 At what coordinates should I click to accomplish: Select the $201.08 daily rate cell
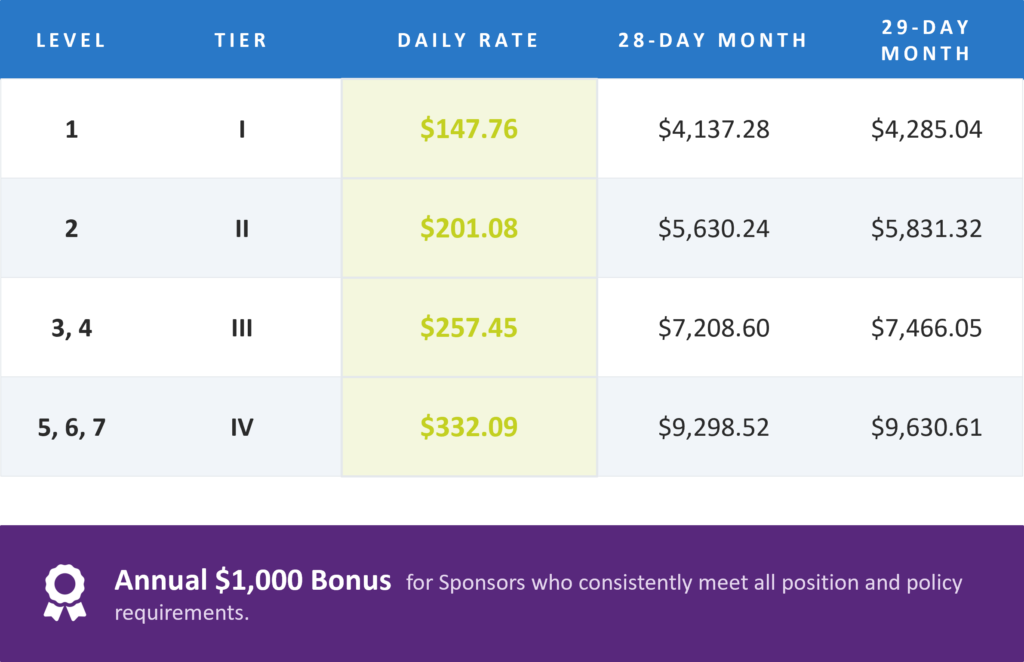coord(469,228)
